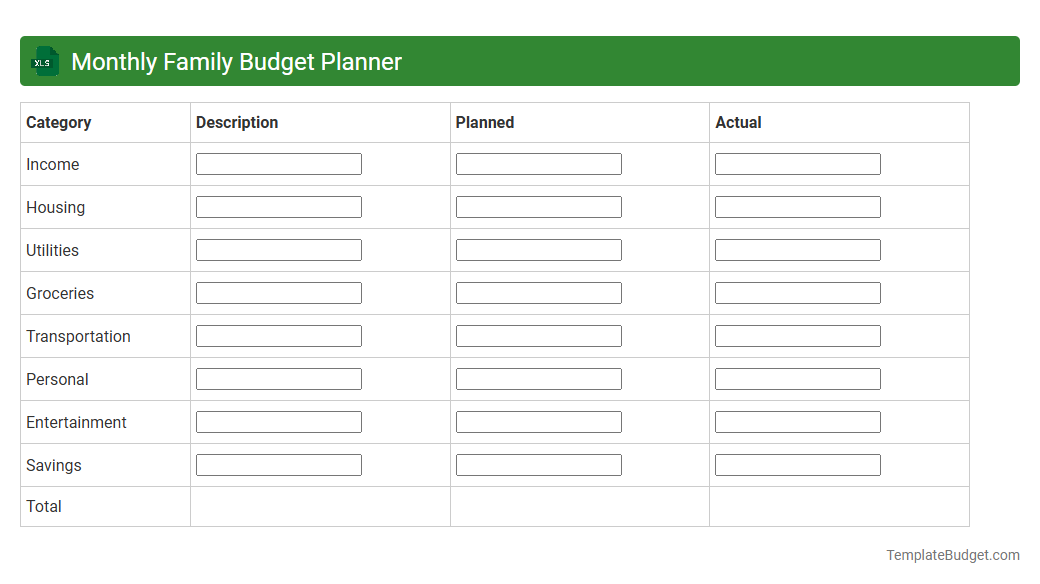Click the Utilities actual amount field
This screenshot has width=1040, height=584.
tap(797, 249)
